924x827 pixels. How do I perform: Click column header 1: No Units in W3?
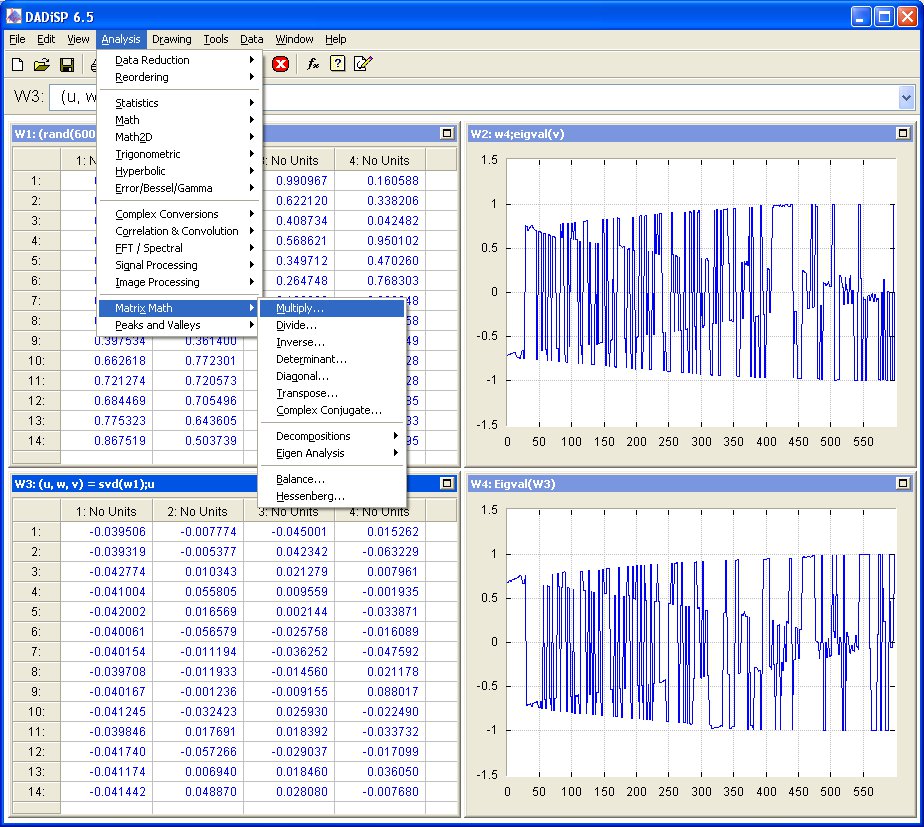[107, 512]
